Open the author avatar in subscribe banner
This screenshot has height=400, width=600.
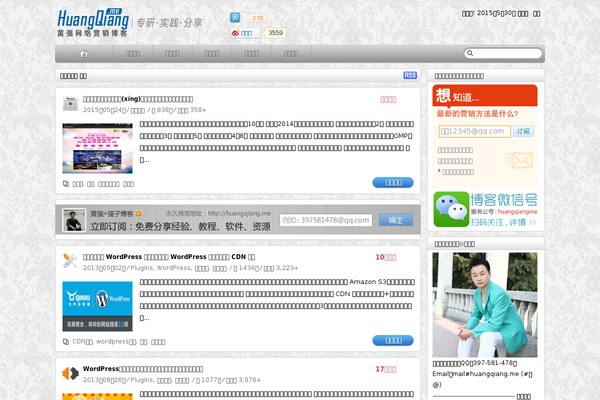pos(74,220)
